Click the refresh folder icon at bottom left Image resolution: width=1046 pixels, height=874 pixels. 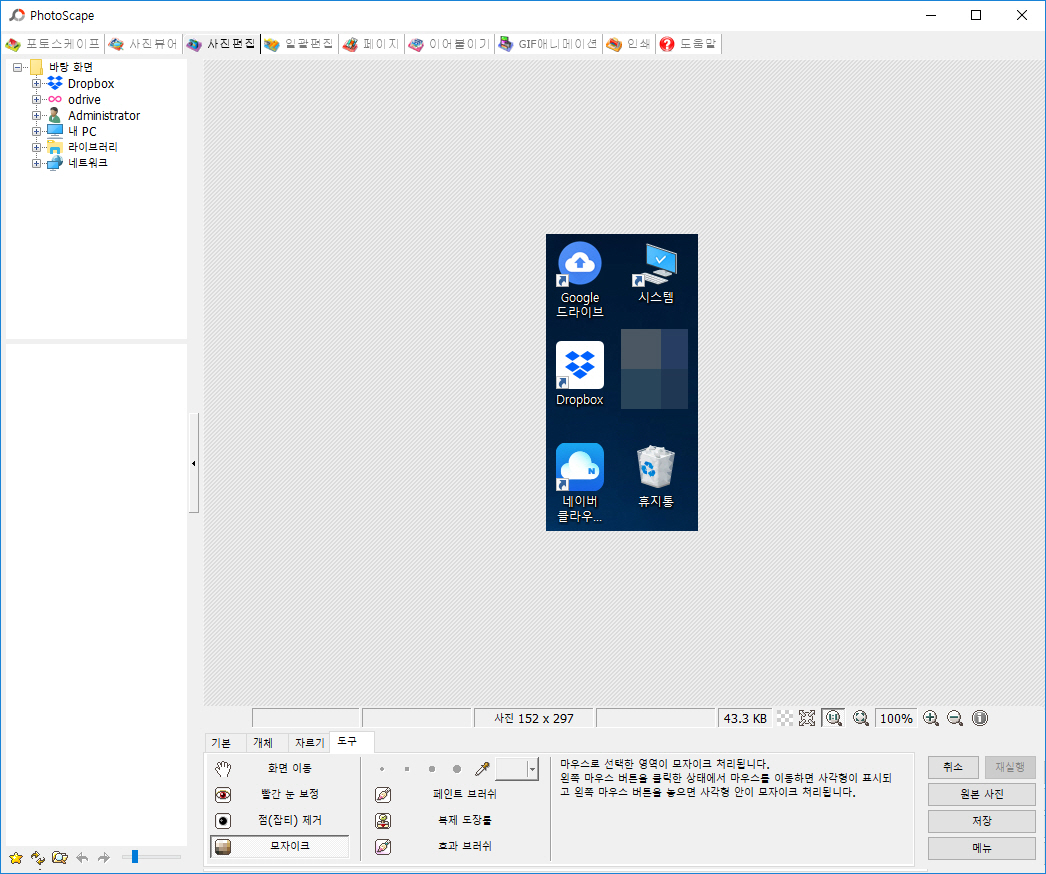coord(38,857)
